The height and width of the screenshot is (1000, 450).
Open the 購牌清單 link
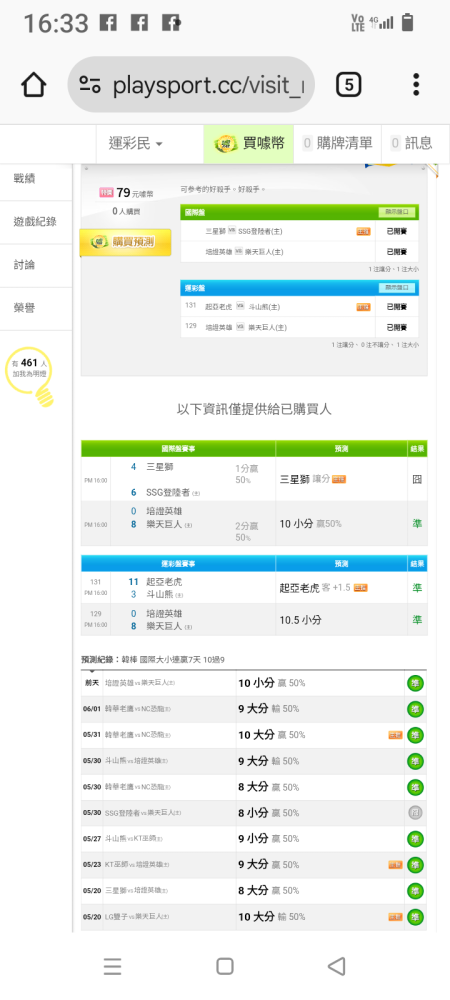337,143
